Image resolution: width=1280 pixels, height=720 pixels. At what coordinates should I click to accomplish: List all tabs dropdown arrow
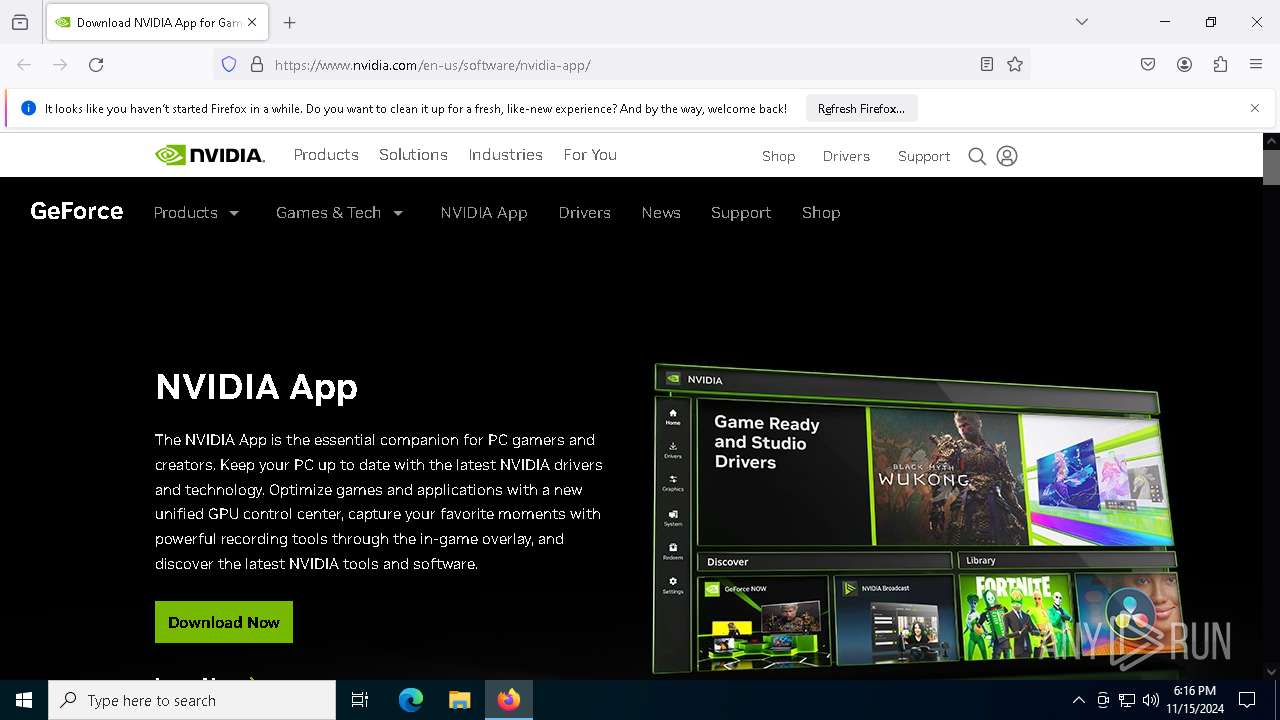tap(1082, 22)
